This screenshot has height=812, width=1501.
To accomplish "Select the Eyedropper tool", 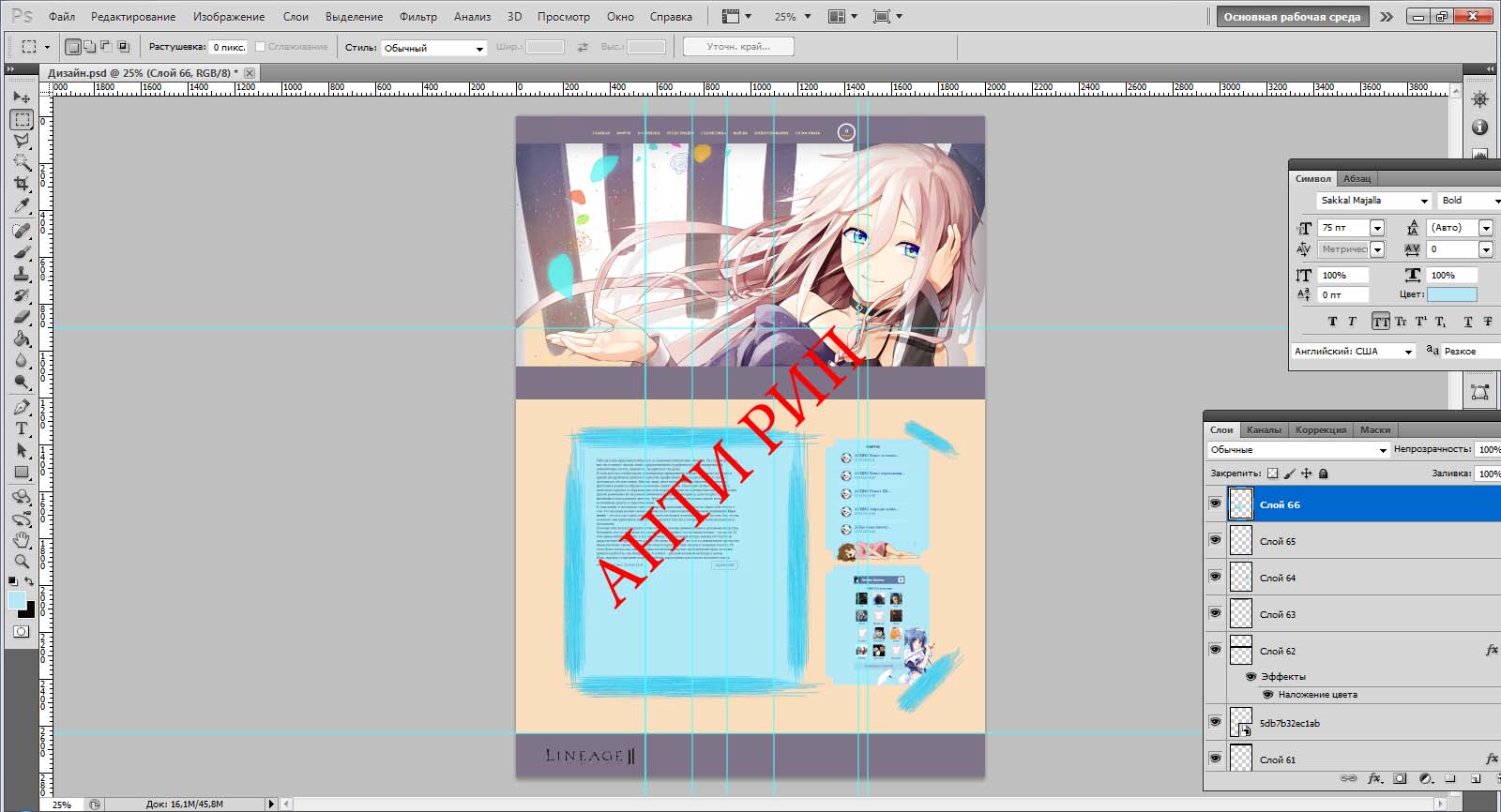I will (22, 205).
